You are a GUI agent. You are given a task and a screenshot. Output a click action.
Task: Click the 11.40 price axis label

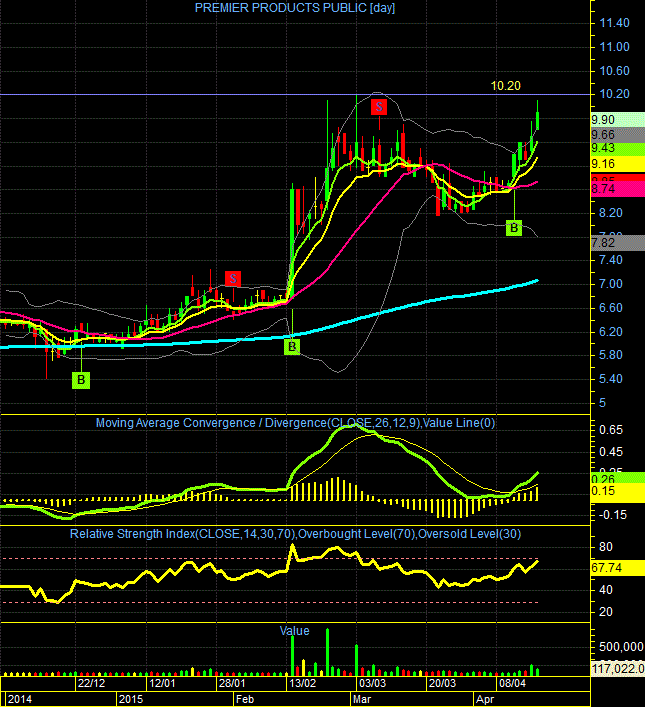coord(614,23)
